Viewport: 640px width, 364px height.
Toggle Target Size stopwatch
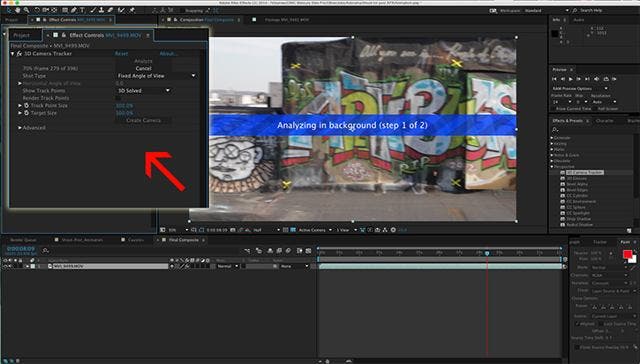click(x=27, y=113)
